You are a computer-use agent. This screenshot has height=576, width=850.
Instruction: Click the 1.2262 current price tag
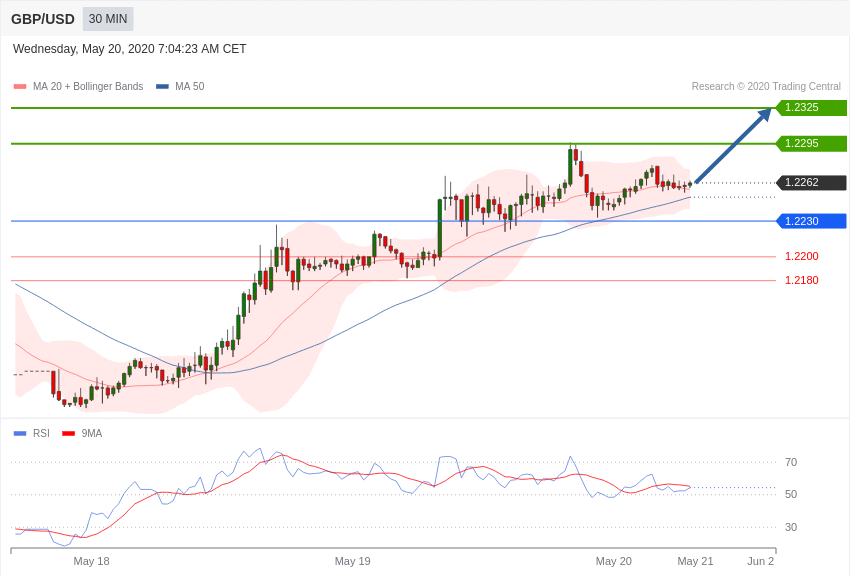click(812, 183)
